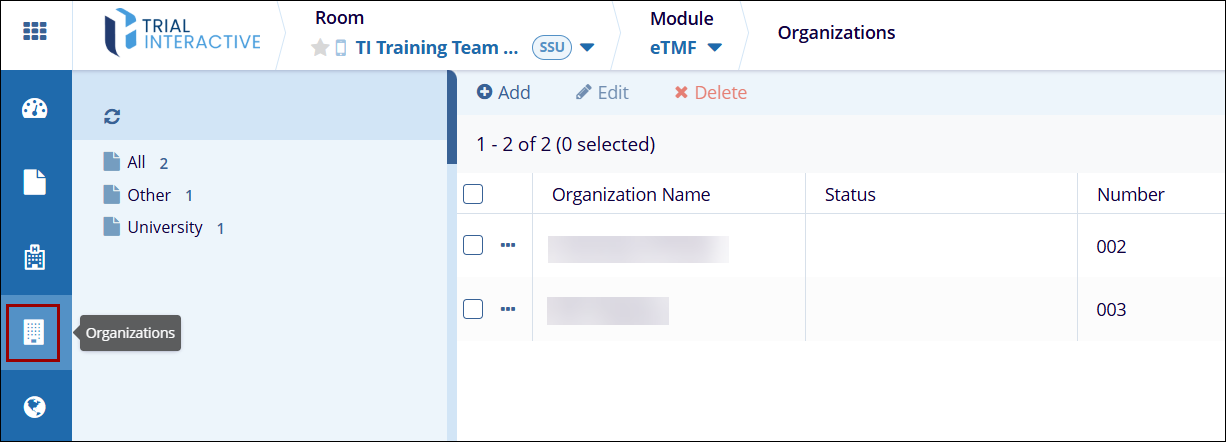The image size is (1226, 442).
Task: Open the Dashboard gauge icon in sidebar
Action: tap(35, 109)
